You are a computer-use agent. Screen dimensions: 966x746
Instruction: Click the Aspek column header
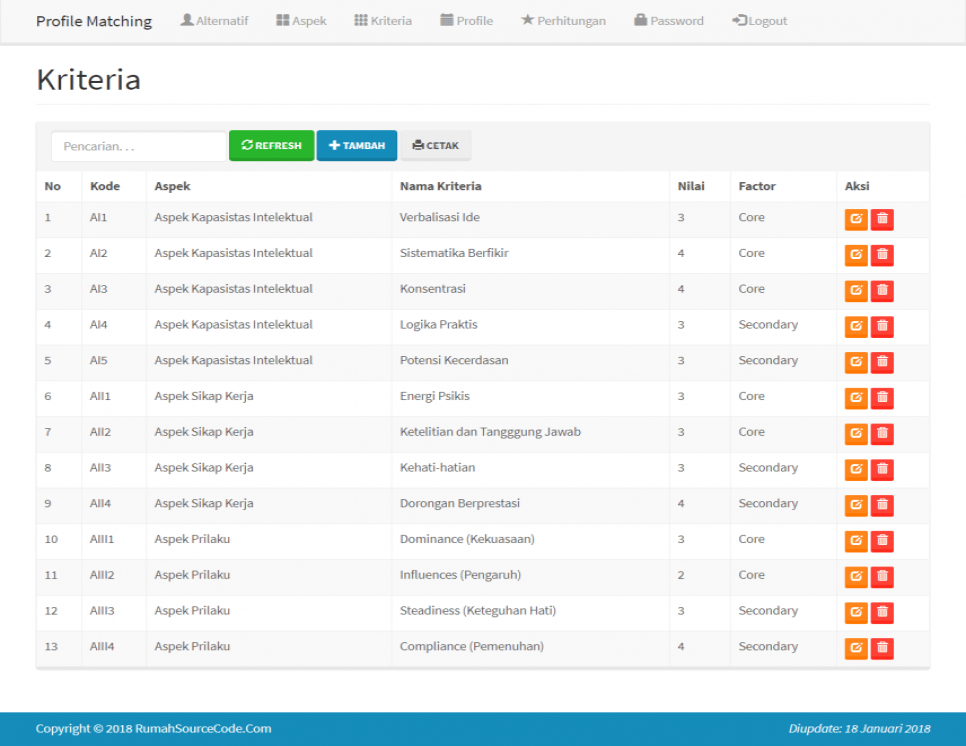[172, 186]
